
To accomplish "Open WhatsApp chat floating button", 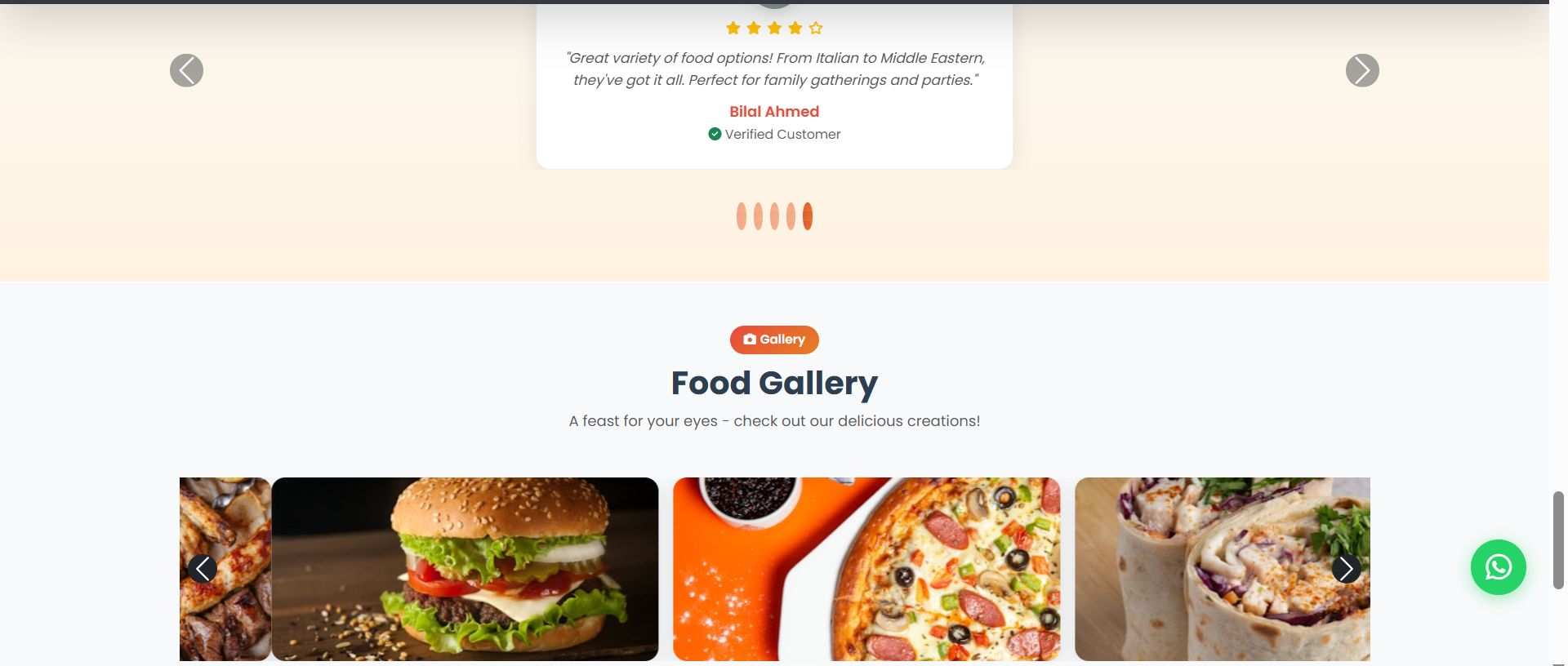I will (x=1498, y=567).
